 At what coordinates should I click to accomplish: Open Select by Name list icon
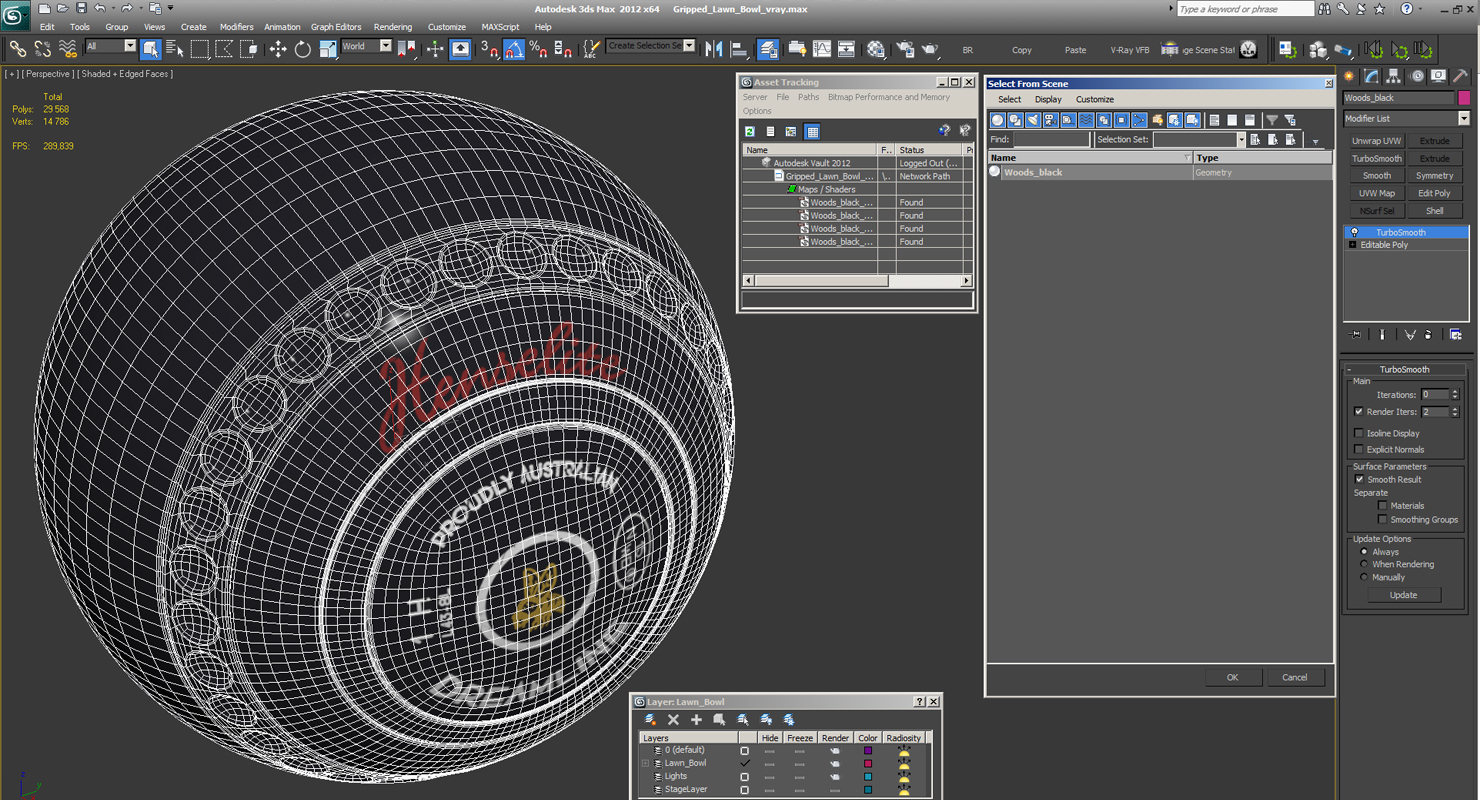(x=175, y=48)
